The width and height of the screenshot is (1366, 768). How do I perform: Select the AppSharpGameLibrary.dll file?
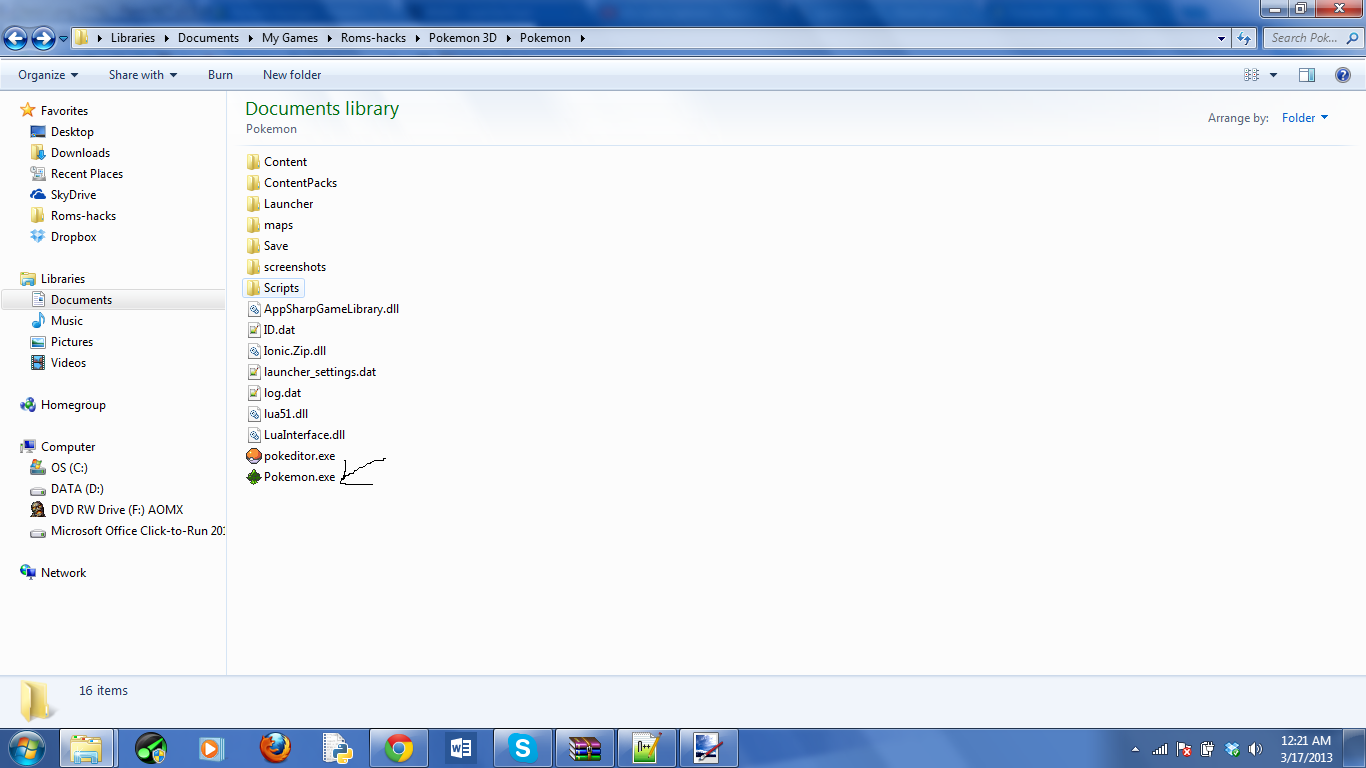tap(323, 309)
